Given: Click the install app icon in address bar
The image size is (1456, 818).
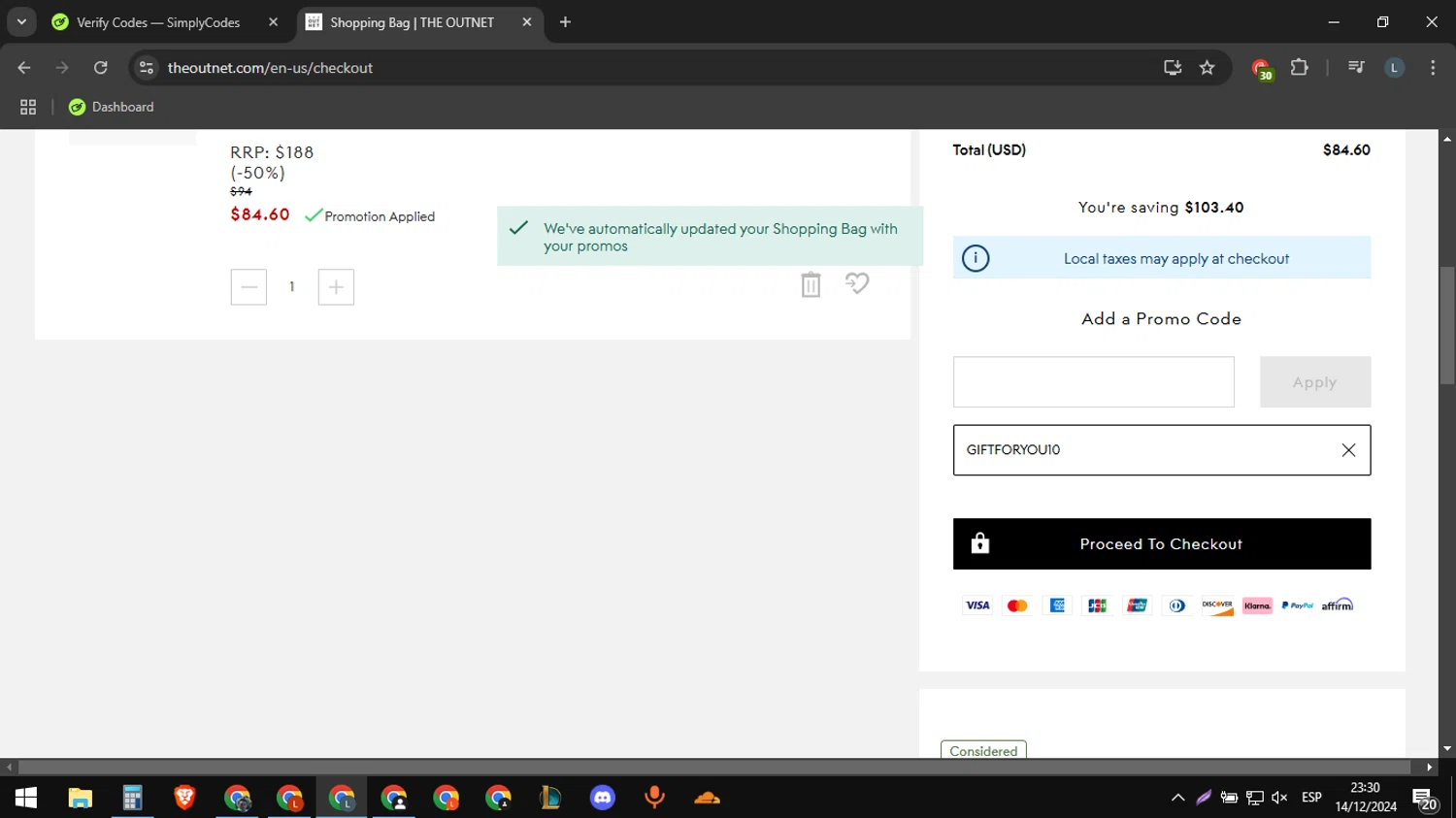Looking at the screenshot, I should tap(1173, 68).
